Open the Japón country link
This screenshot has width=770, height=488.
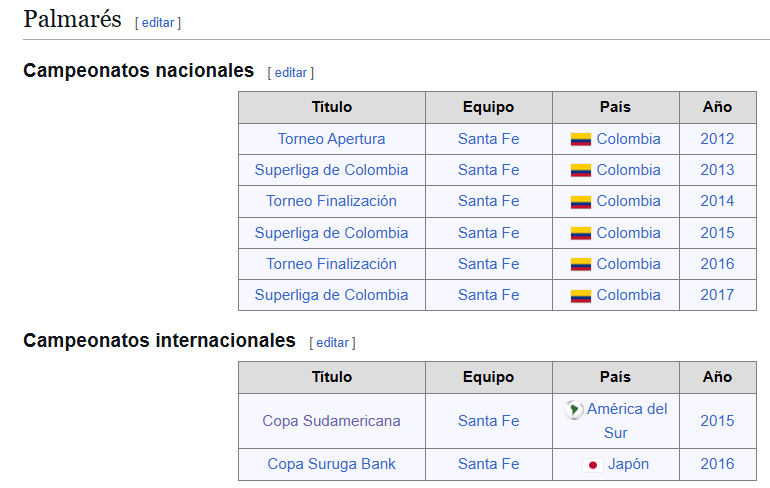[x=628, y=464]
